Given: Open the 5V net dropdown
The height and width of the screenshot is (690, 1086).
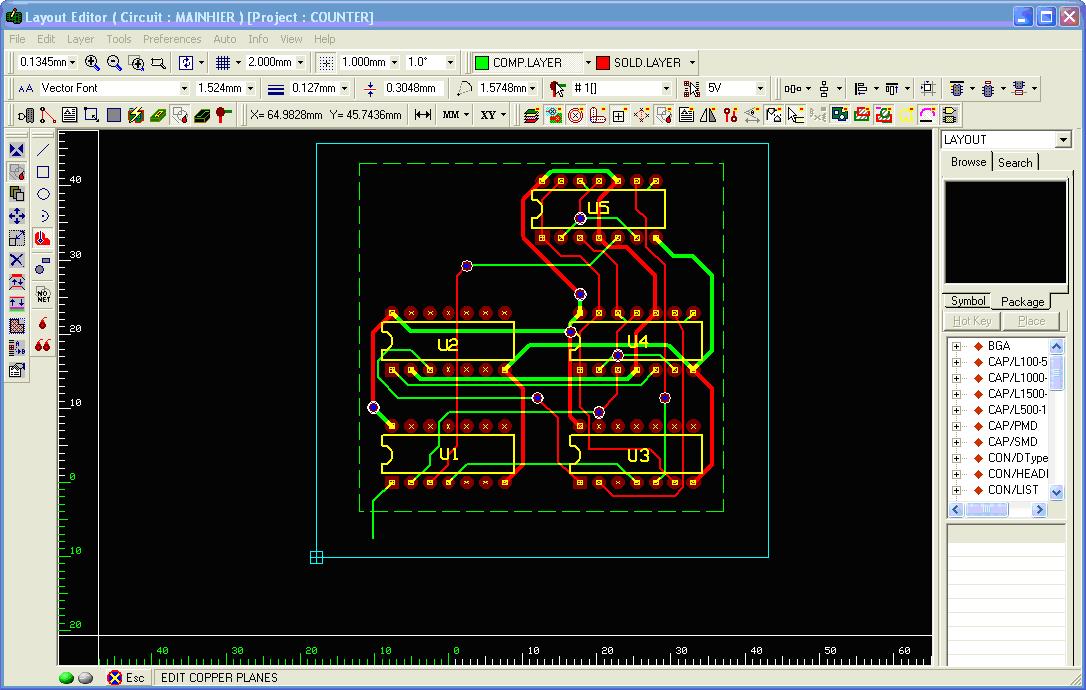Looking at the screenshot, I should click(760, 89).
